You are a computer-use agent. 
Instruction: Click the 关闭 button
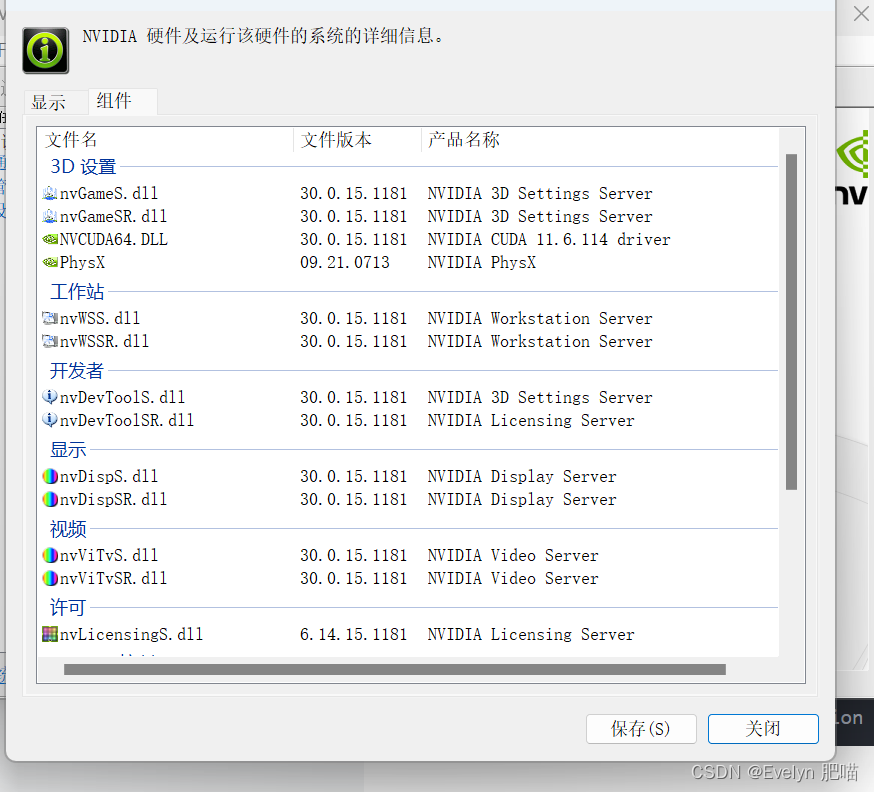(x=762, y=729)
